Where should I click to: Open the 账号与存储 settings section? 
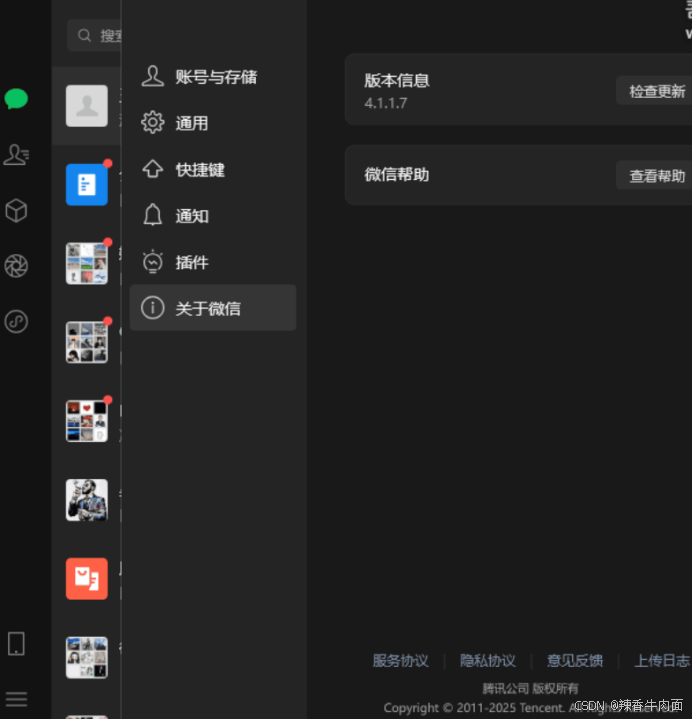[x=213, y=76]
